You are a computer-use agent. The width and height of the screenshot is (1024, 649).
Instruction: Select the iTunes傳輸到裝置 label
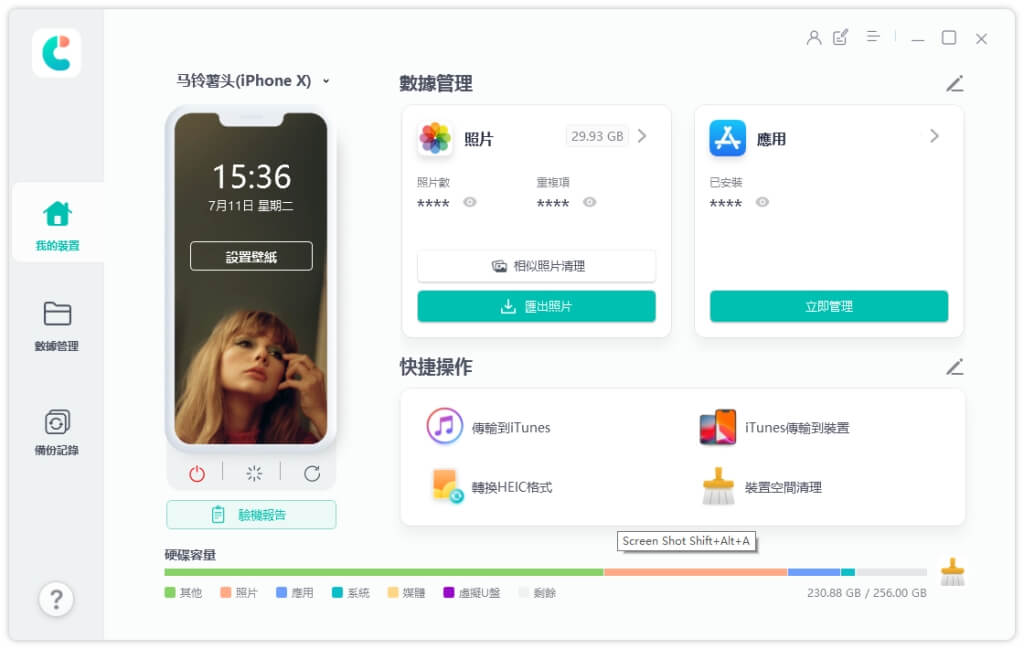click(797, 428)
